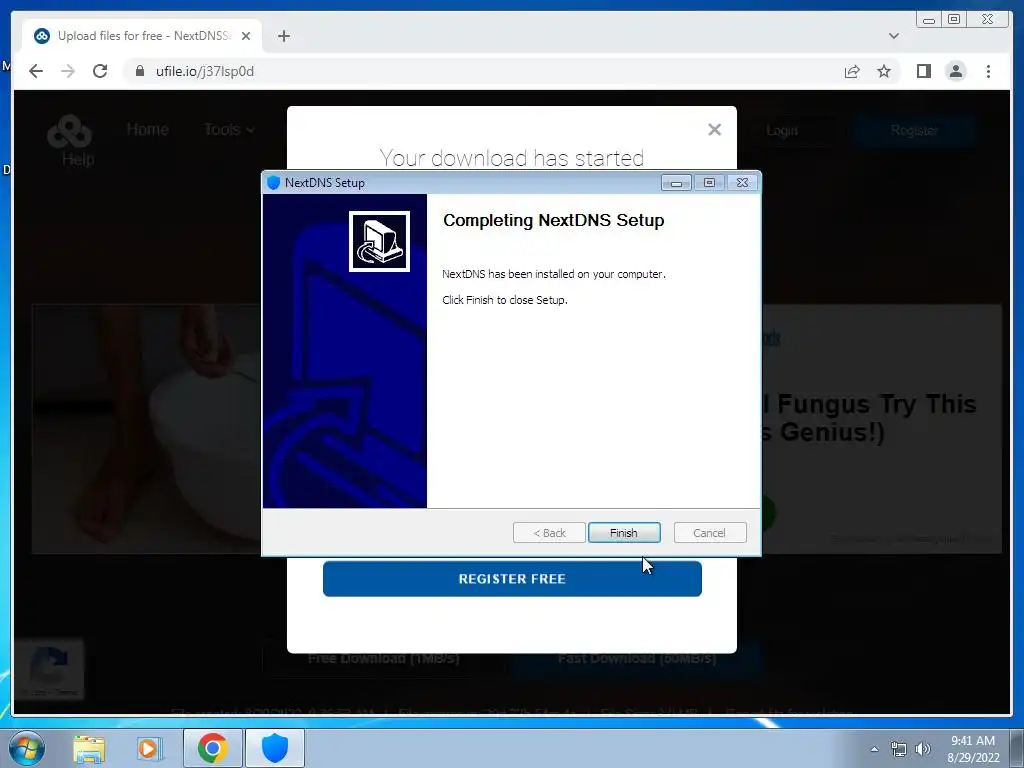Screen dimensions: 1024x768
Task: Click the Fungus Try This ad headline
Action: [869, 418]
